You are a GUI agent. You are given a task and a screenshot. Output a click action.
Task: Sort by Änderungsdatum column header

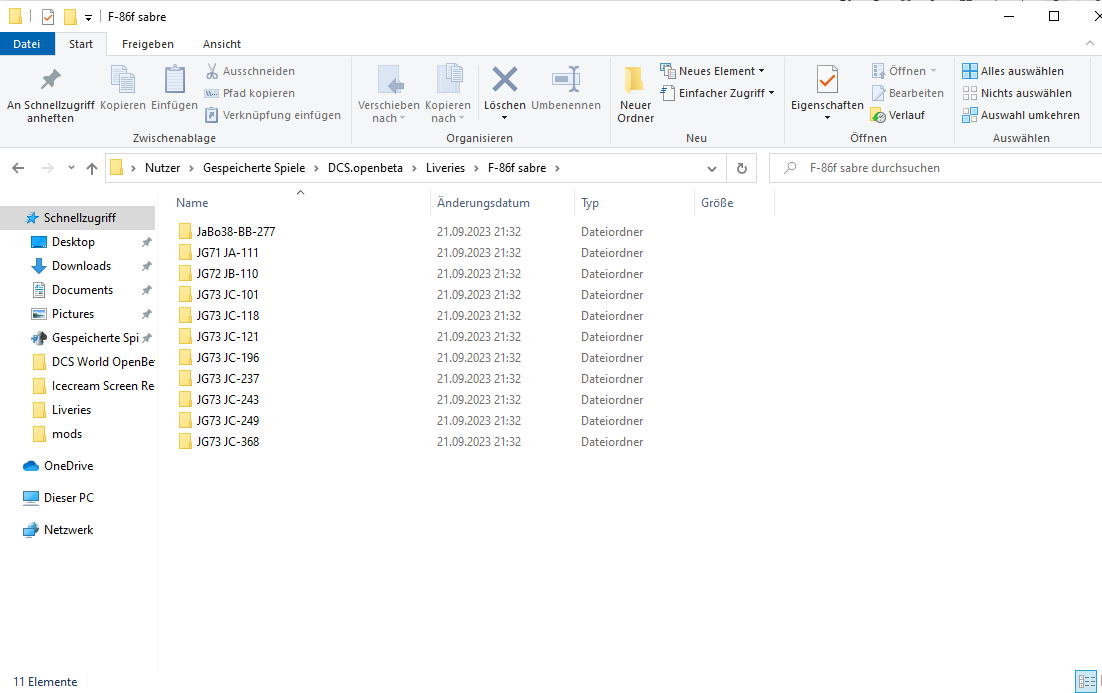click(483, 202)
